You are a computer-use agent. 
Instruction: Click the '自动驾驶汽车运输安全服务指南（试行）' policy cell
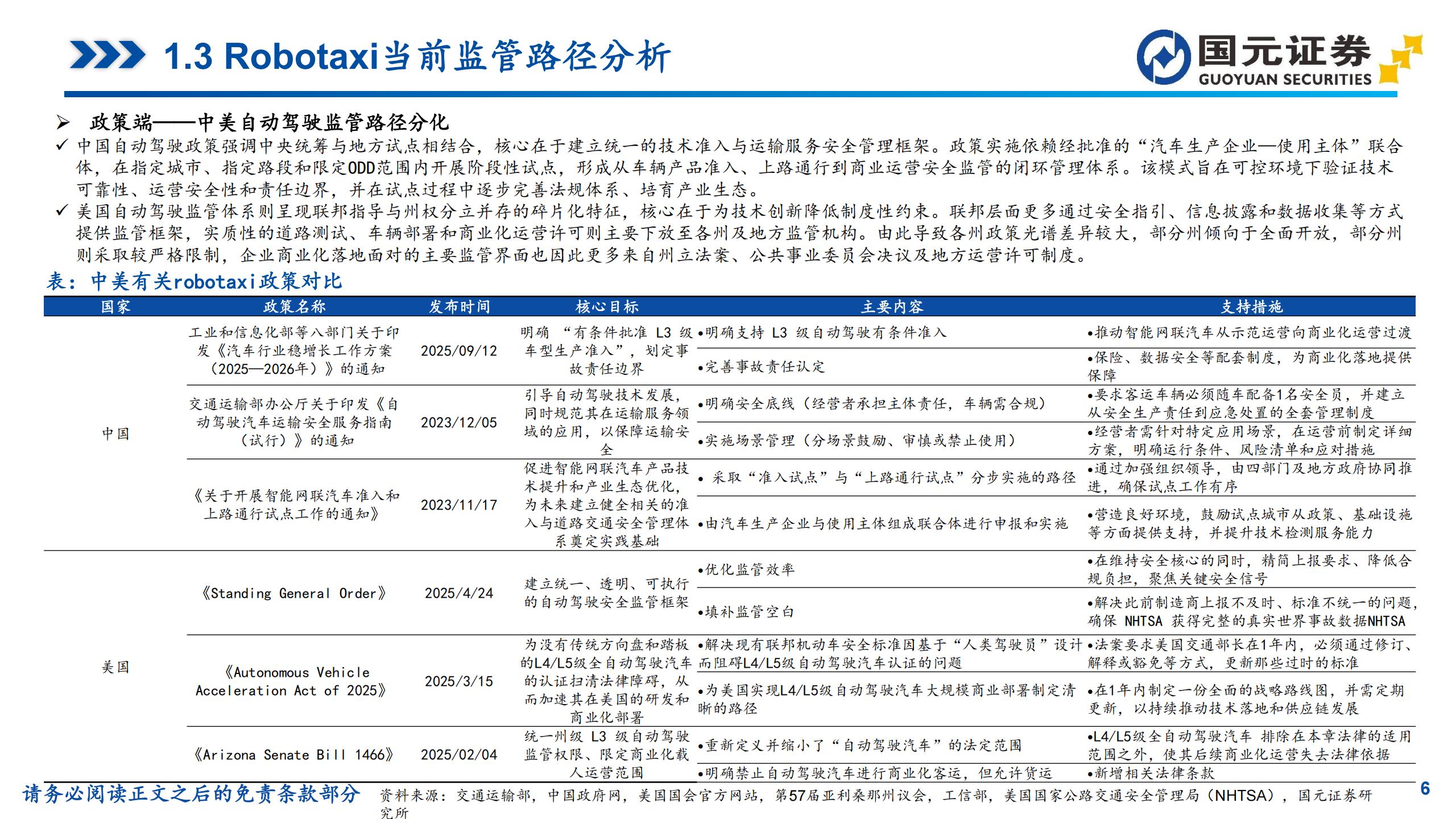[293, 423]
